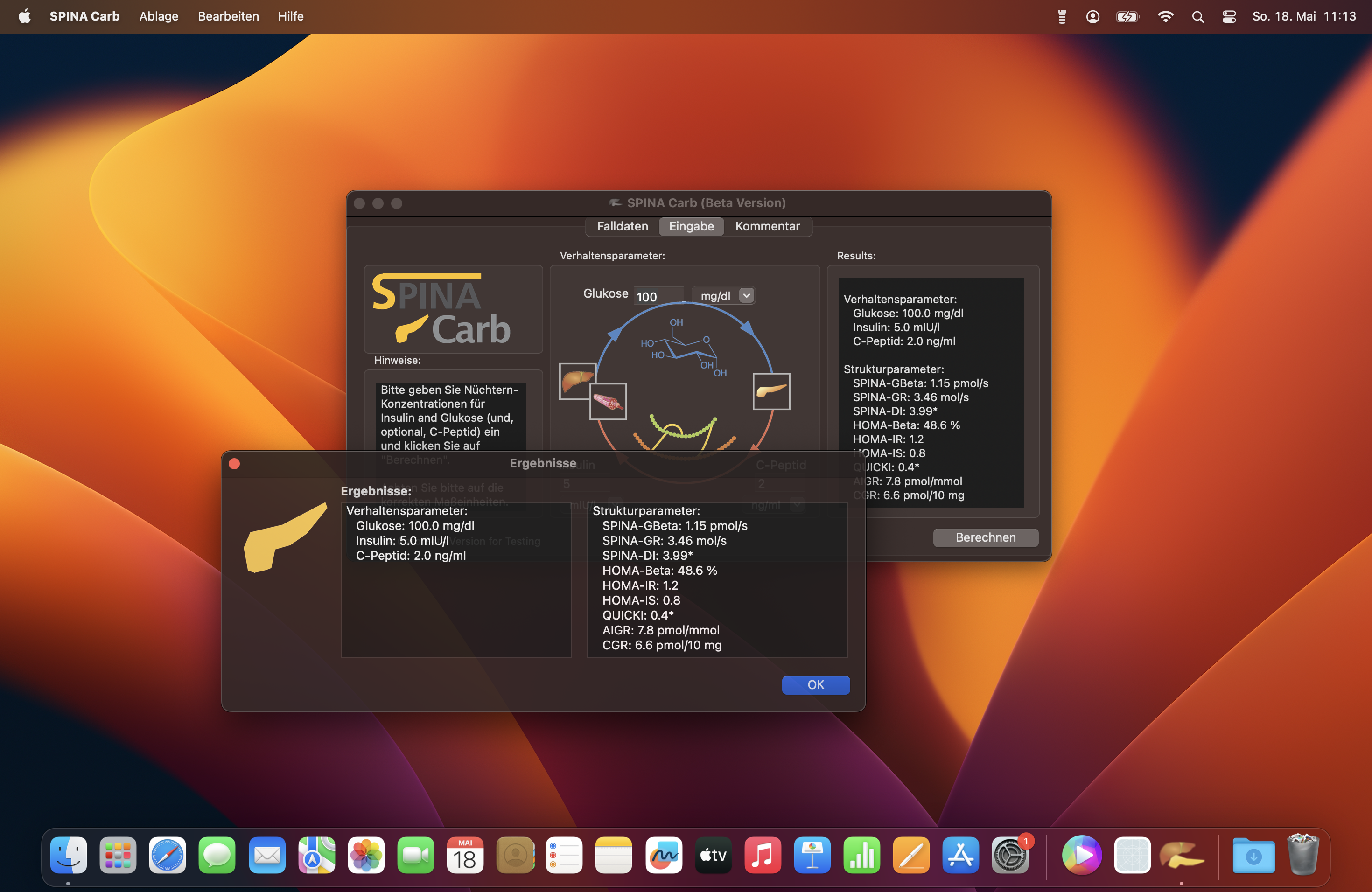This screenshot has height=892, width=1372.
Task: Close the Ergebnisse dialog with red button
Action: pos(235,464)
